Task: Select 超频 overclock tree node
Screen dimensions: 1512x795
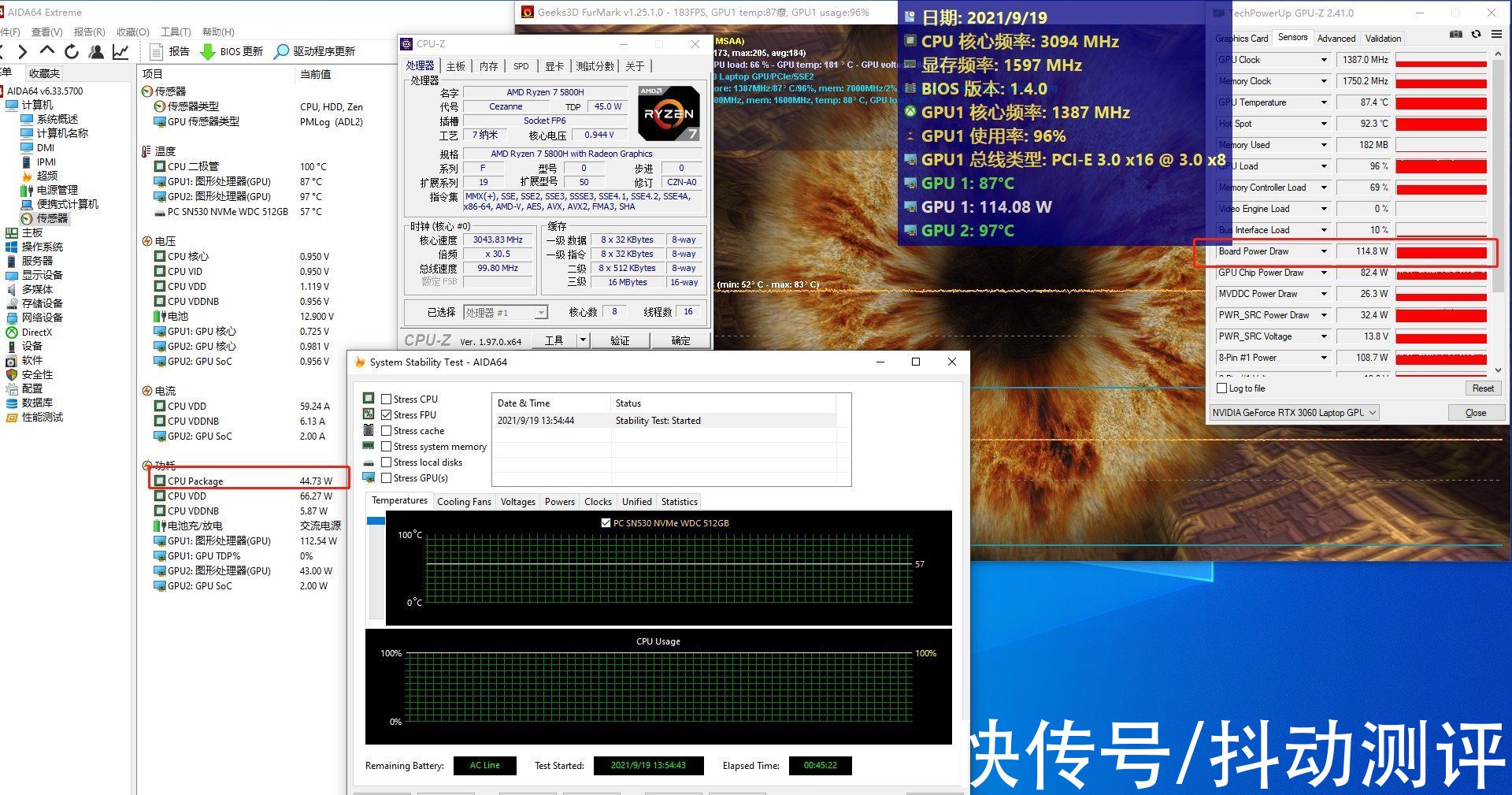Action: (x=39, y=176)
